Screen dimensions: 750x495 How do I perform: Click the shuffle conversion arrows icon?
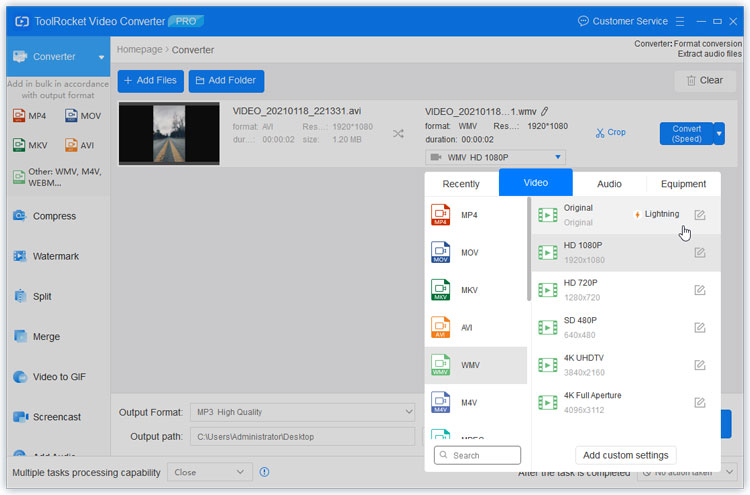pos(398,133)
